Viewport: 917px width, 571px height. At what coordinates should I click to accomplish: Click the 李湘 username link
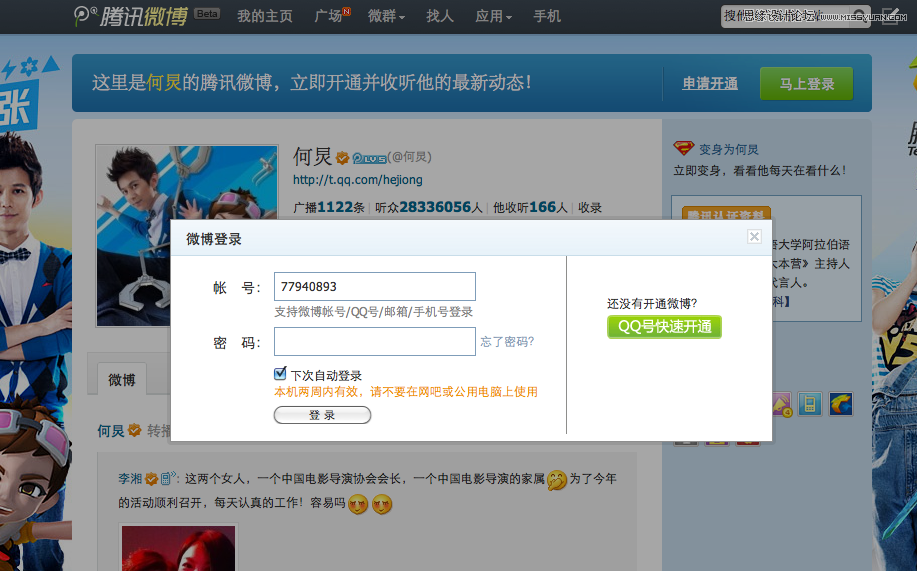(130, 479)
